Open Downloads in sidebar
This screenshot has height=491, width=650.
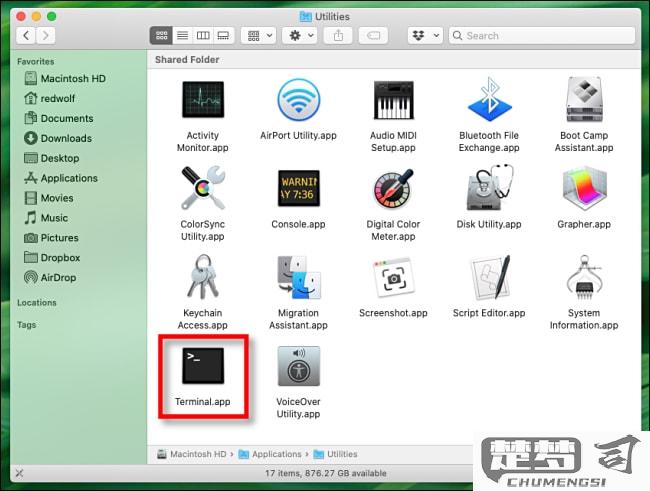tap(58, 138)
